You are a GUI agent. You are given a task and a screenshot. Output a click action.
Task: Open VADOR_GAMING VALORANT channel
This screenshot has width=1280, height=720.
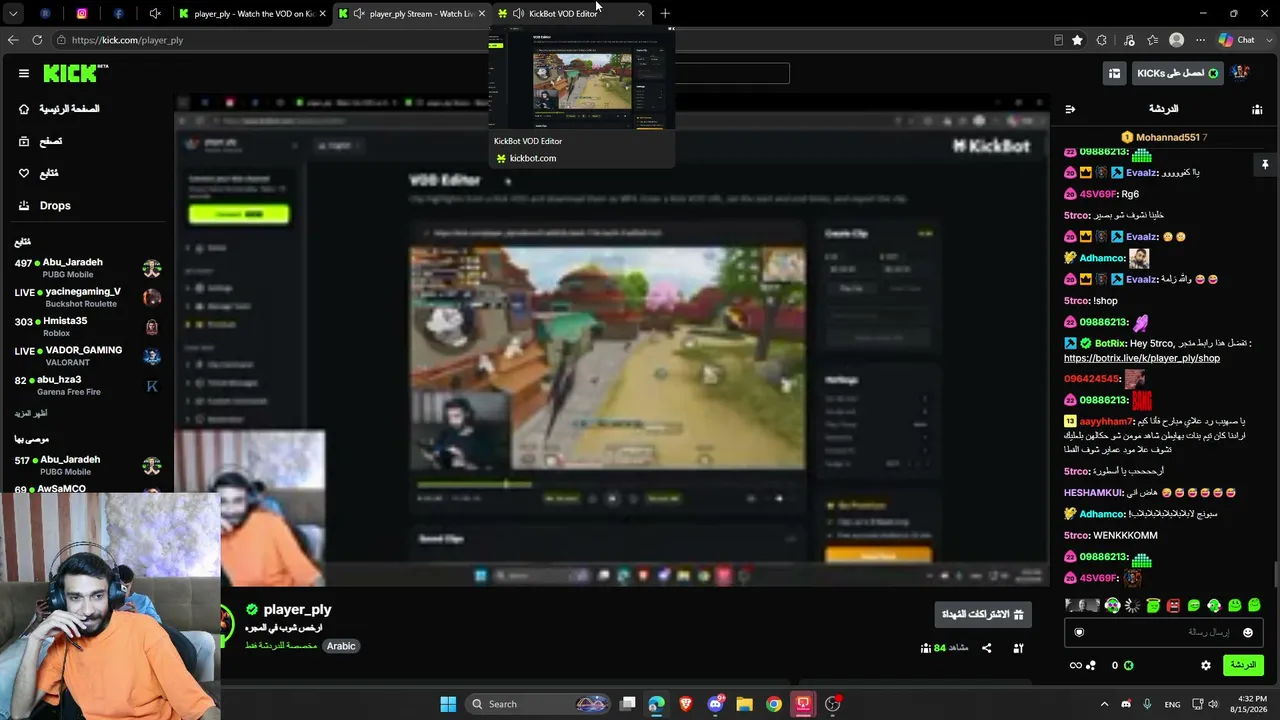pyautogui.click(x=88, y=356)
